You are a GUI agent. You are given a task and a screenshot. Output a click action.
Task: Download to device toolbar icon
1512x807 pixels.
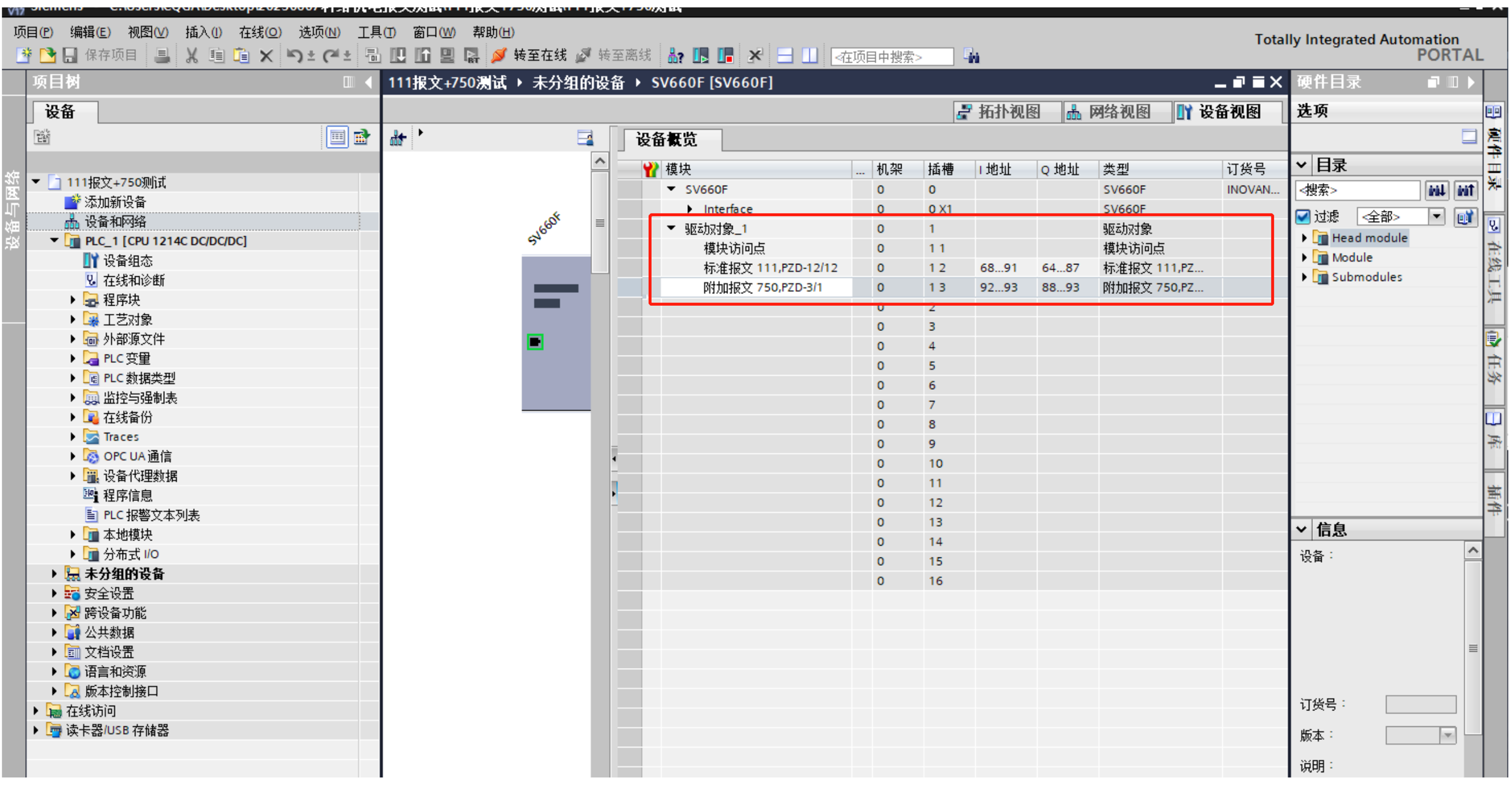click(398, 56)
